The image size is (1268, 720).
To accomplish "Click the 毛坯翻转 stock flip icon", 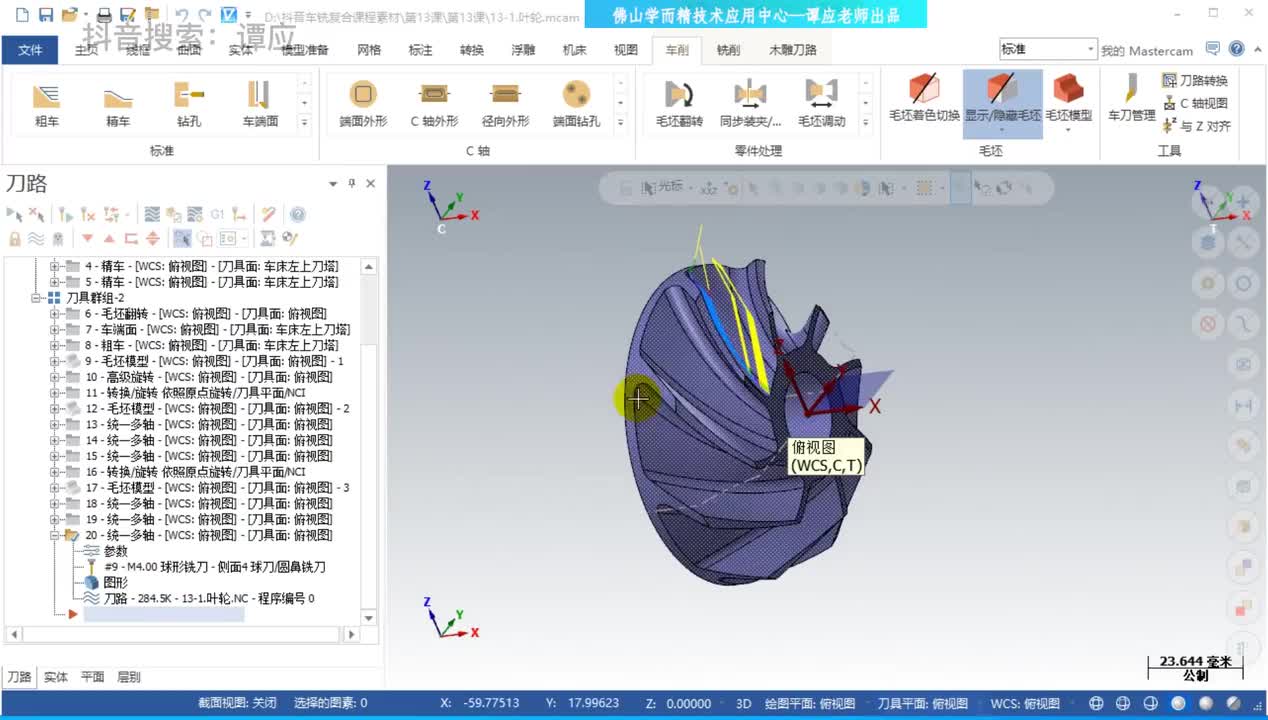I will point(679,104).
